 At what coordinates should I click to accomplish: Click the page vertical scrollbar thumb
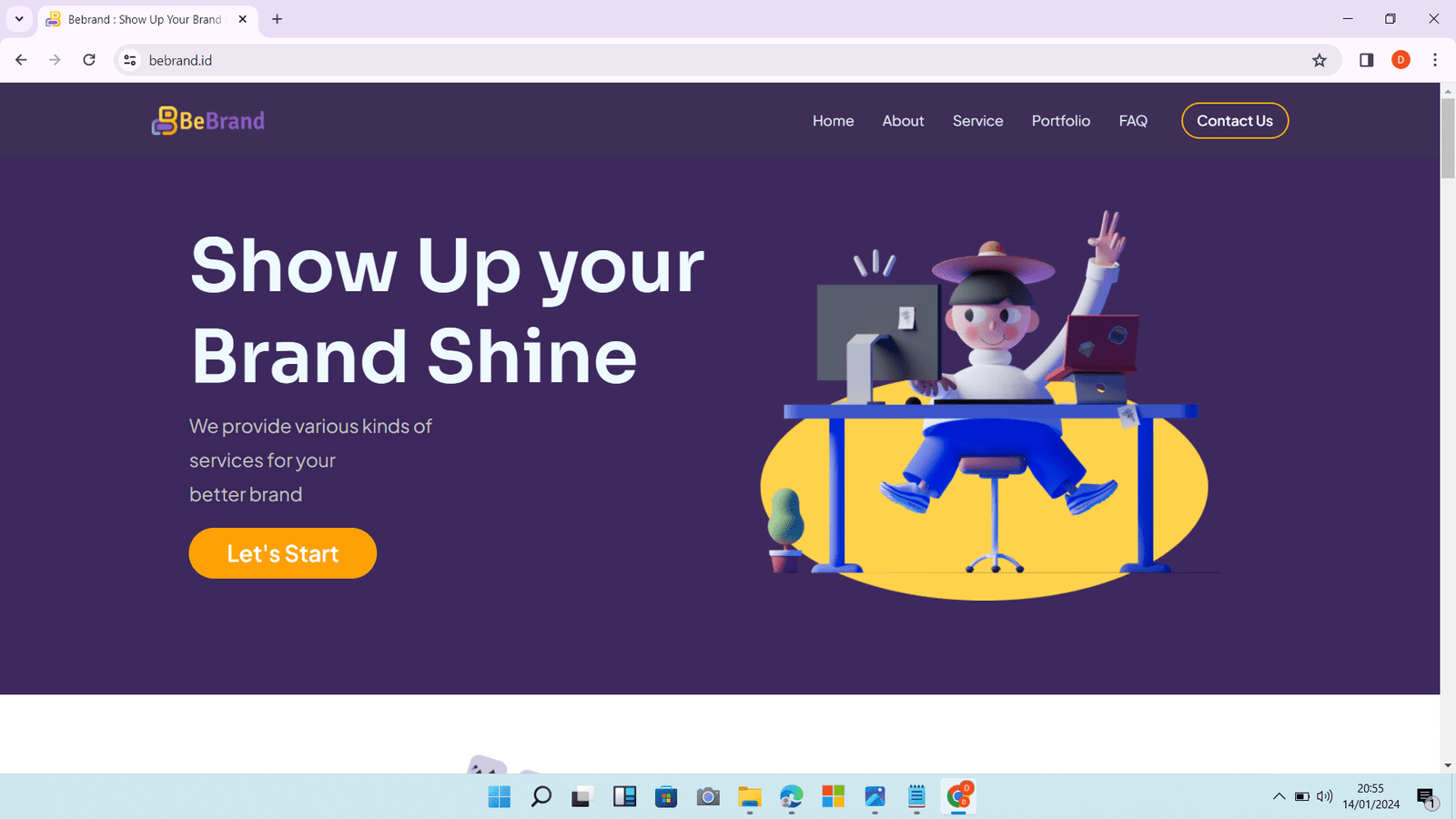1448,137
